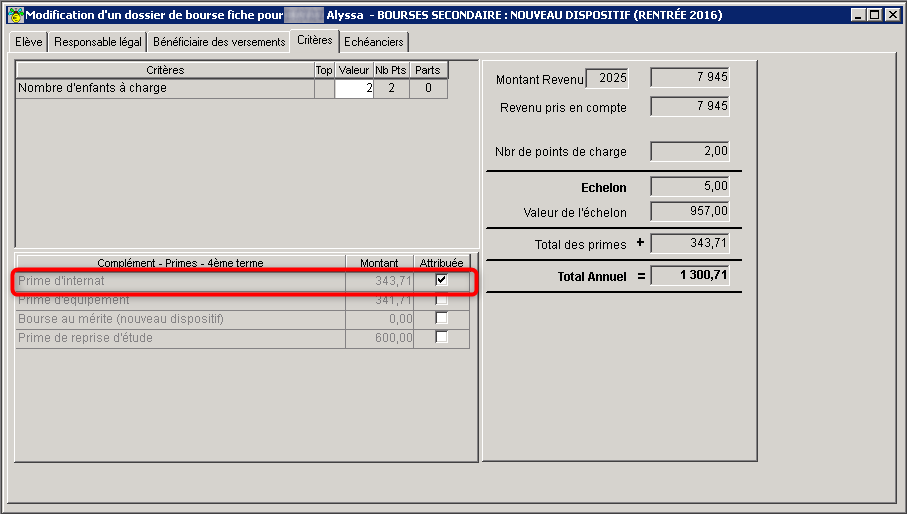Go to the Echéanciers tab
907x514 pixels.
[x=374, y=42]
